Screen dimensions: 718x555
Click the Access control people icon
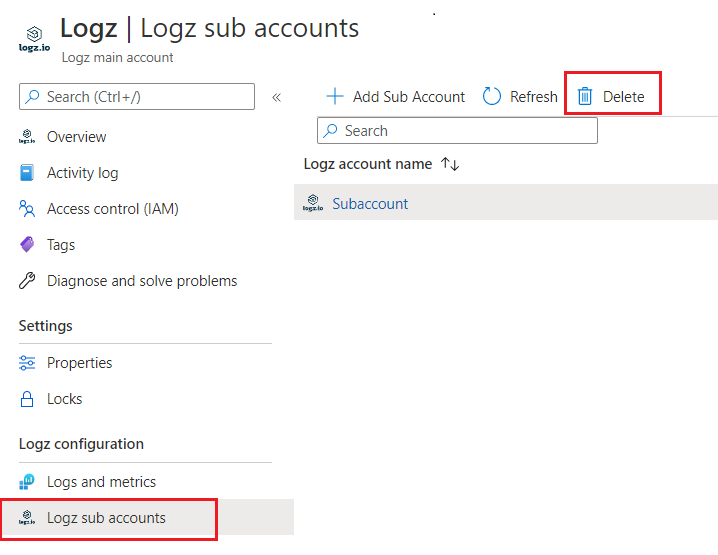pos(27,209)
